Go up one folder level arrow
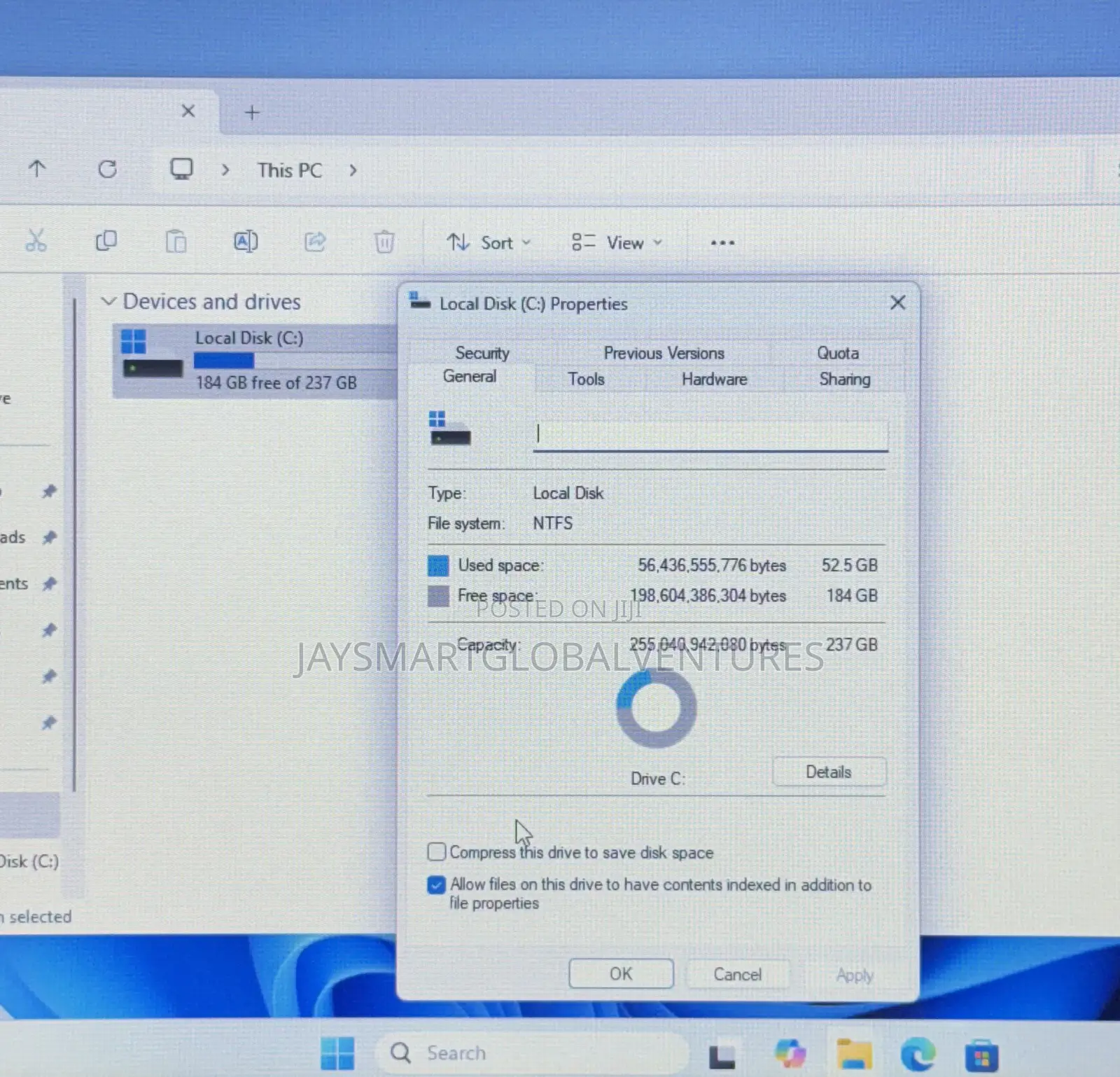The height and width of the screenshot is (1077, 1120). 37,169
